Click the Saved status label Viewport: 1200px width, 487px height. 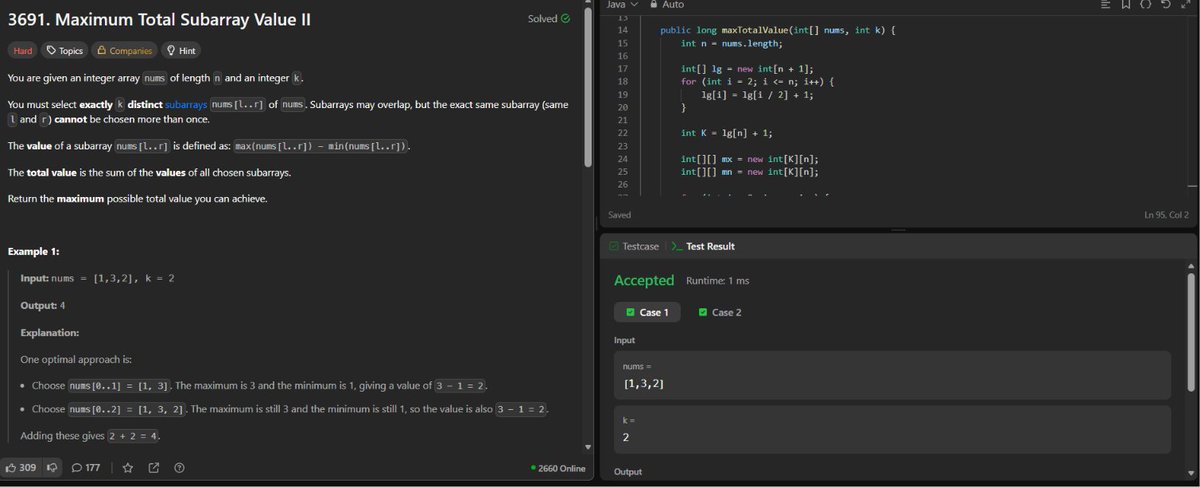(x=619, y=215)
